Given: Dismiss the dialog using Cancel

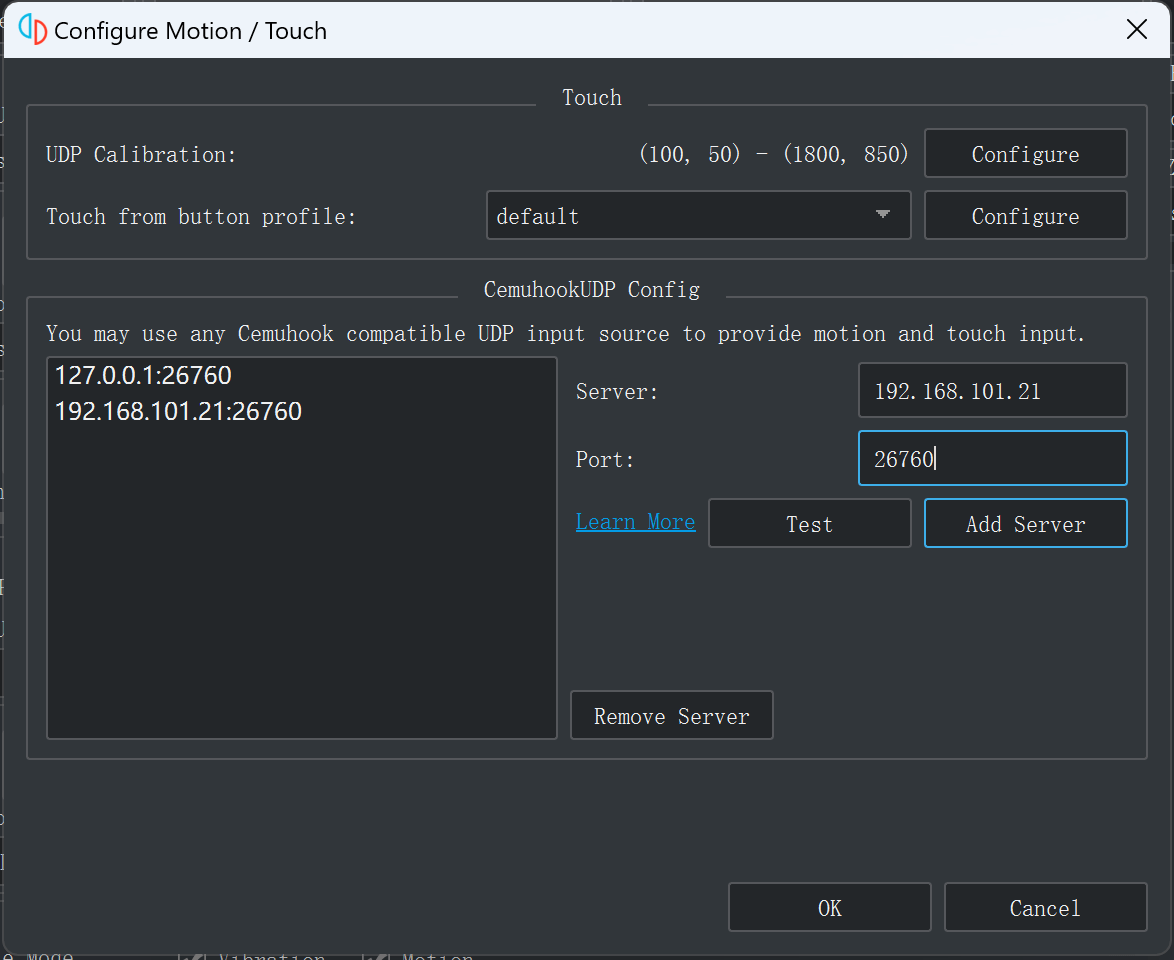Looking at the screenshot, I should [1045, 908].
